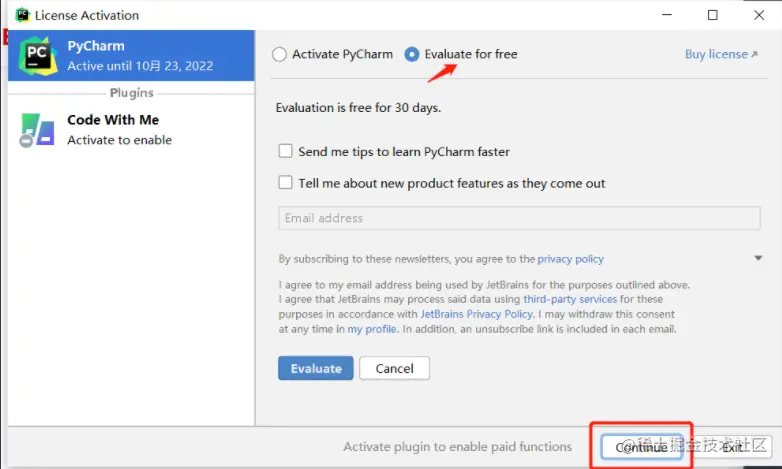Screen dimensions: 782x469
Task: Open the third-party services link
Action: [570, 299]
